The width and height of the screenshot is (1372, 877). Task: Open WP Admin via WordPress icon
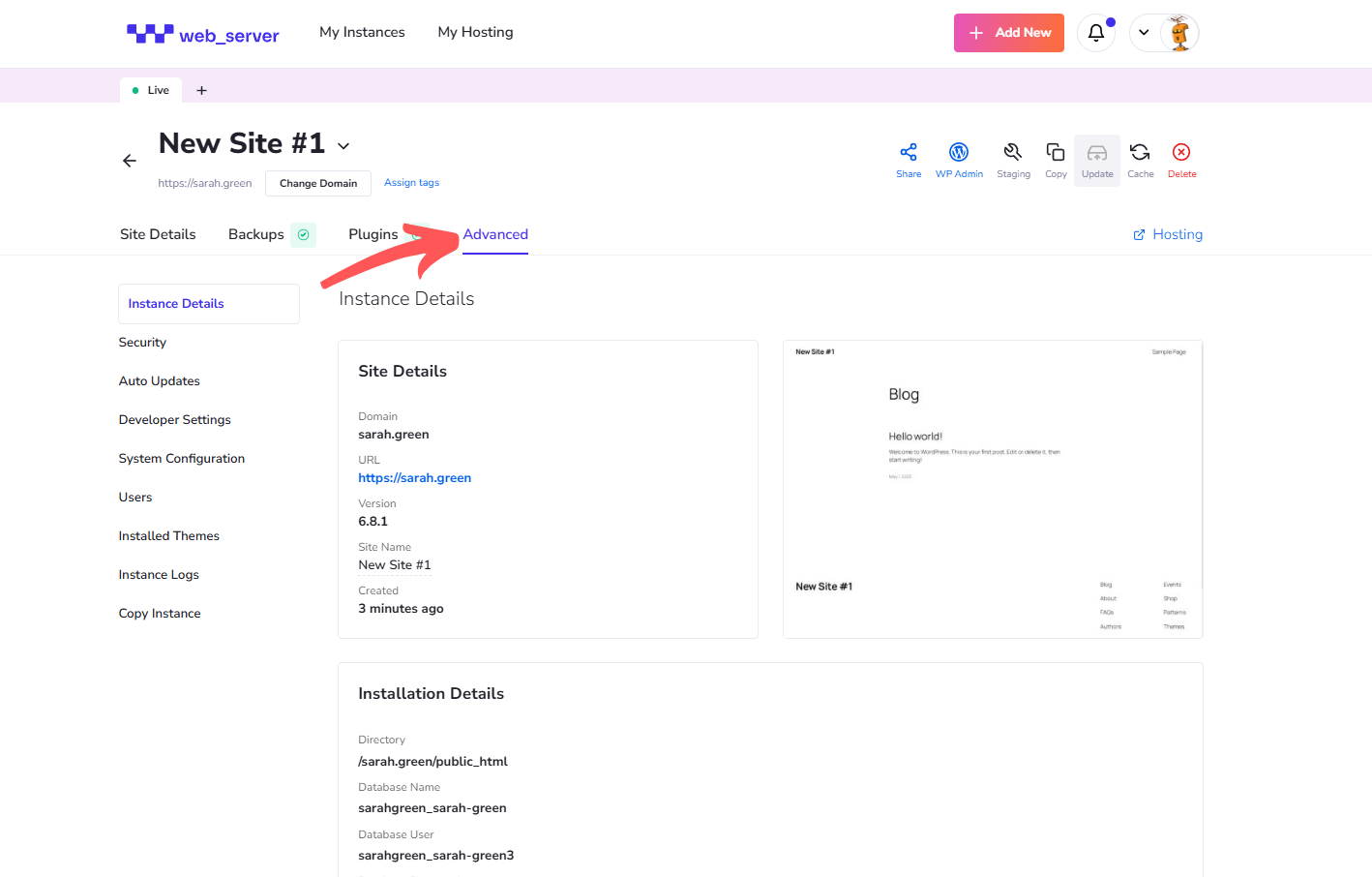[958, 160]
